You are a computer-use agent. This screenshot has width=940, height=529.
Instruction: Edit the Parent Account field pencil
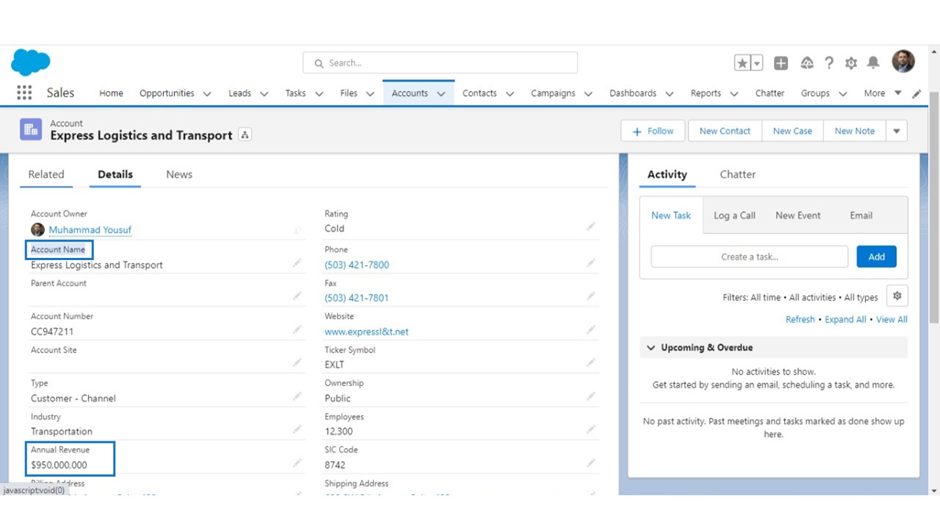297,296
